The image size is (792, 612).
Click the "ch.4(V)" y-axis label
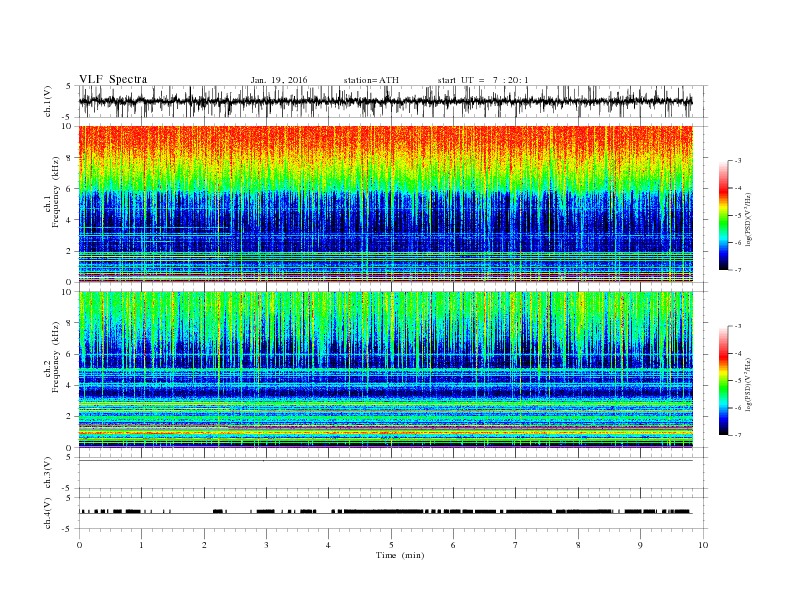[48, 513]
